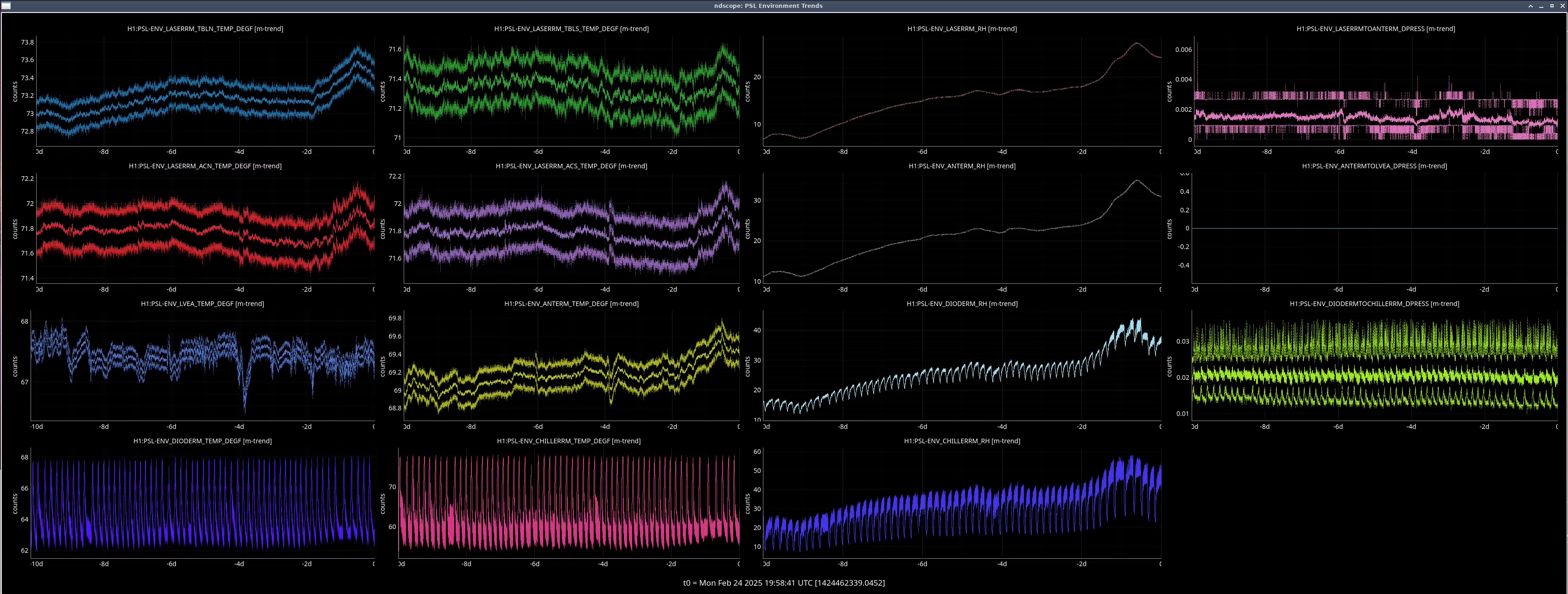This screenshot has height=594, width=1568.
Task: Click inside the red LASERRM_ACN temperature plot
Action: coord(205,229)
